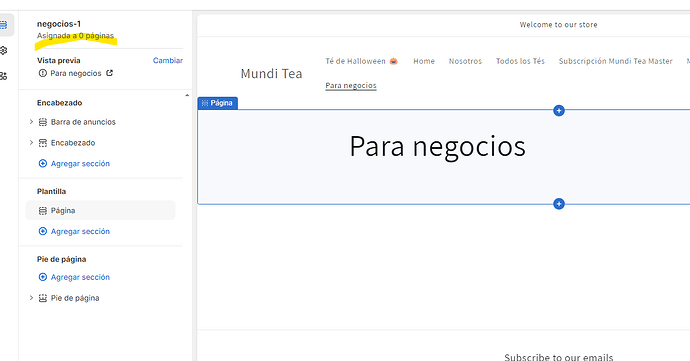Click the Página block label tag
The width and height of the screenshot is (690, 361).
click(x=218, y=103)
